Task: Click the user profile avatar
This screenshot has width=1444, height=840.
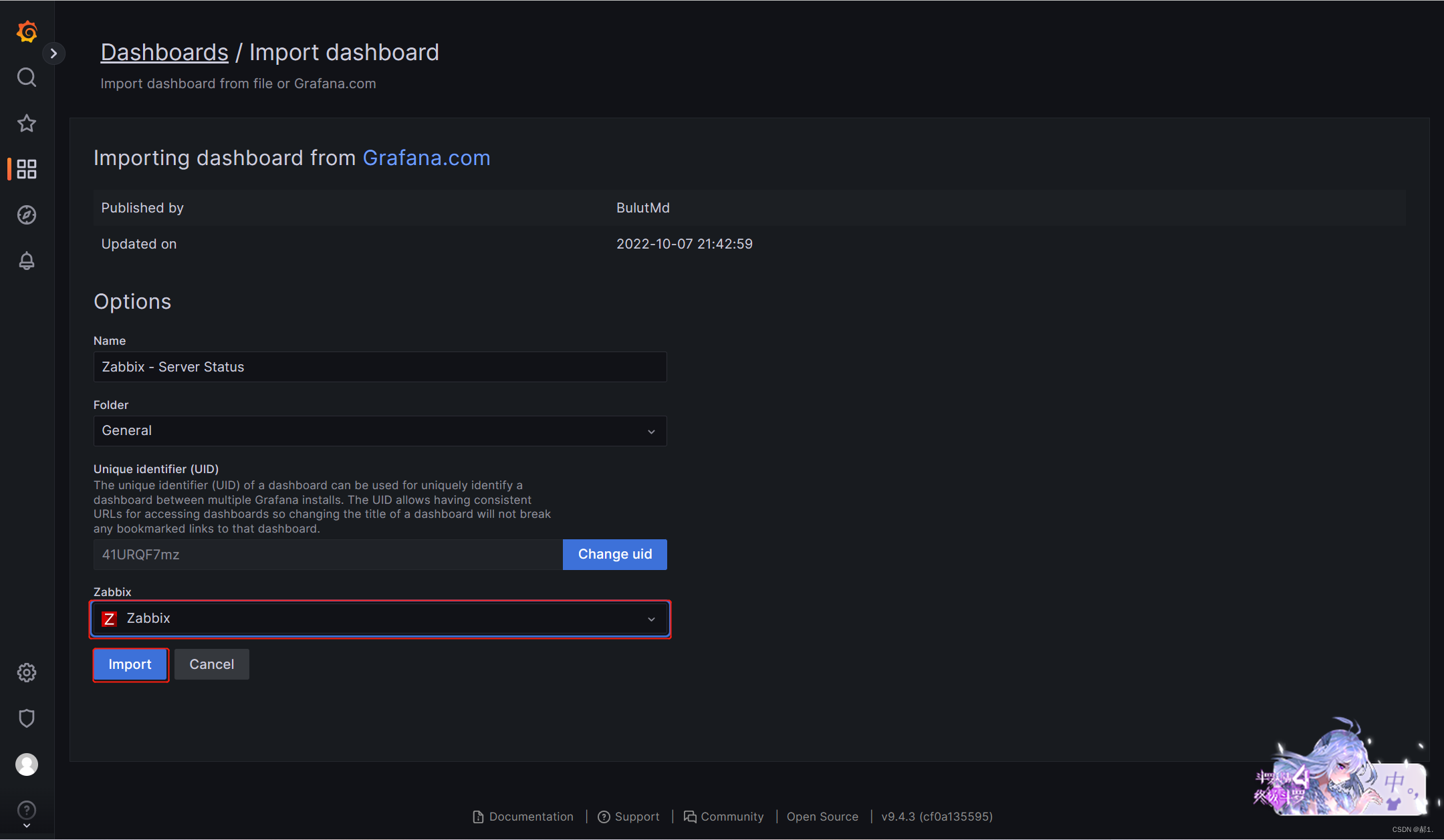Action: [x=27, y=764]
